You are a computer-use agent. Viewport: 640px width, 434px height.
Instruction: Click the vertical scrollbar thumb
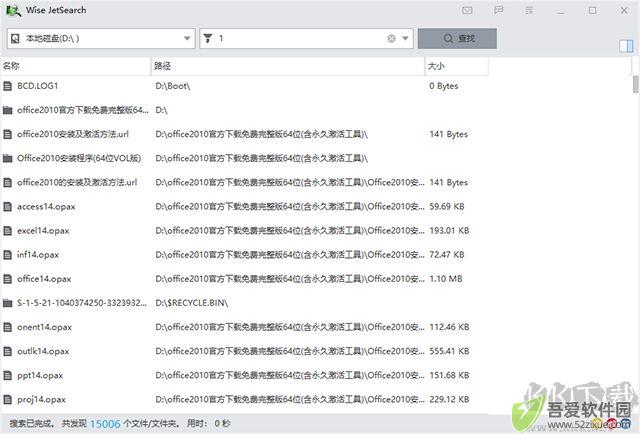636,84
